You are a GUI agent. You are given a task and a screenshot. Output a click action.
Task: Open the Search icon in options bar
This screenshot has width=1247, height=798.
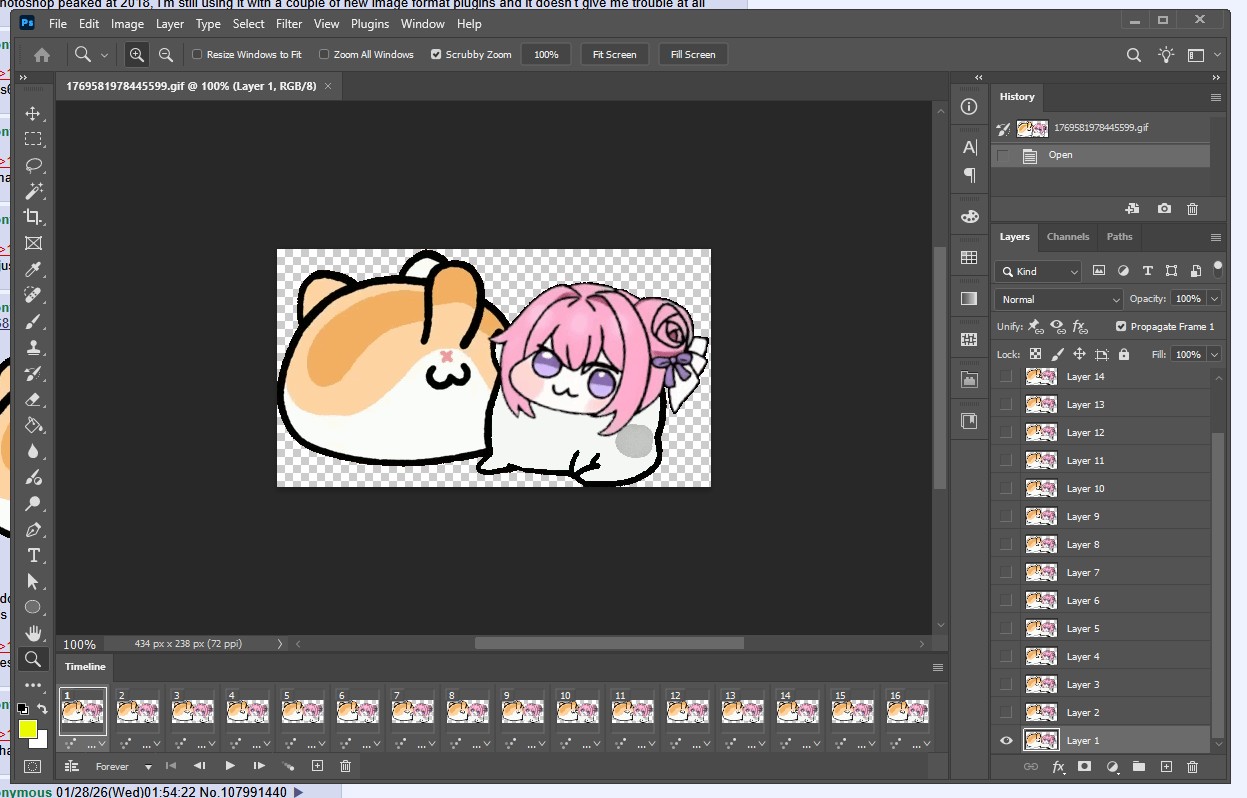[x=1134, y=55]
